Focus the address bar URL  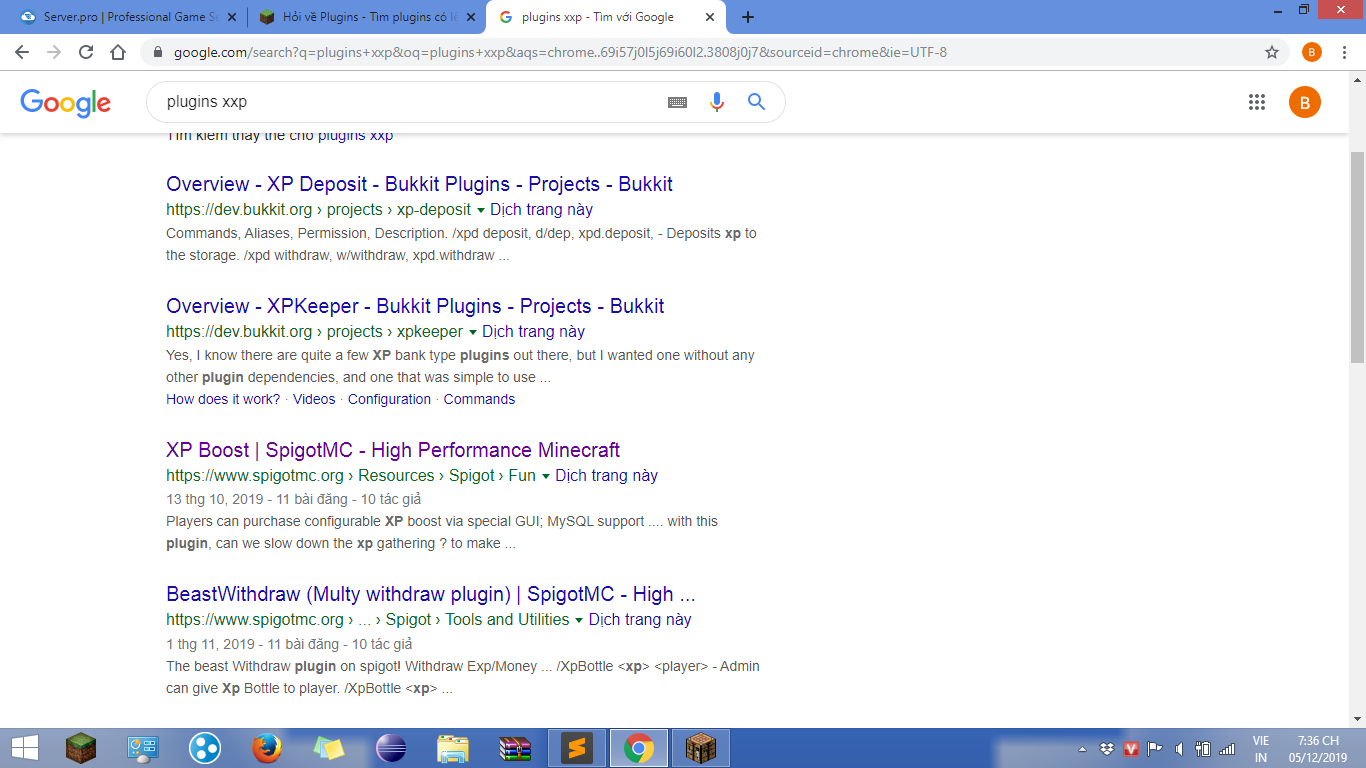(560, 52)
